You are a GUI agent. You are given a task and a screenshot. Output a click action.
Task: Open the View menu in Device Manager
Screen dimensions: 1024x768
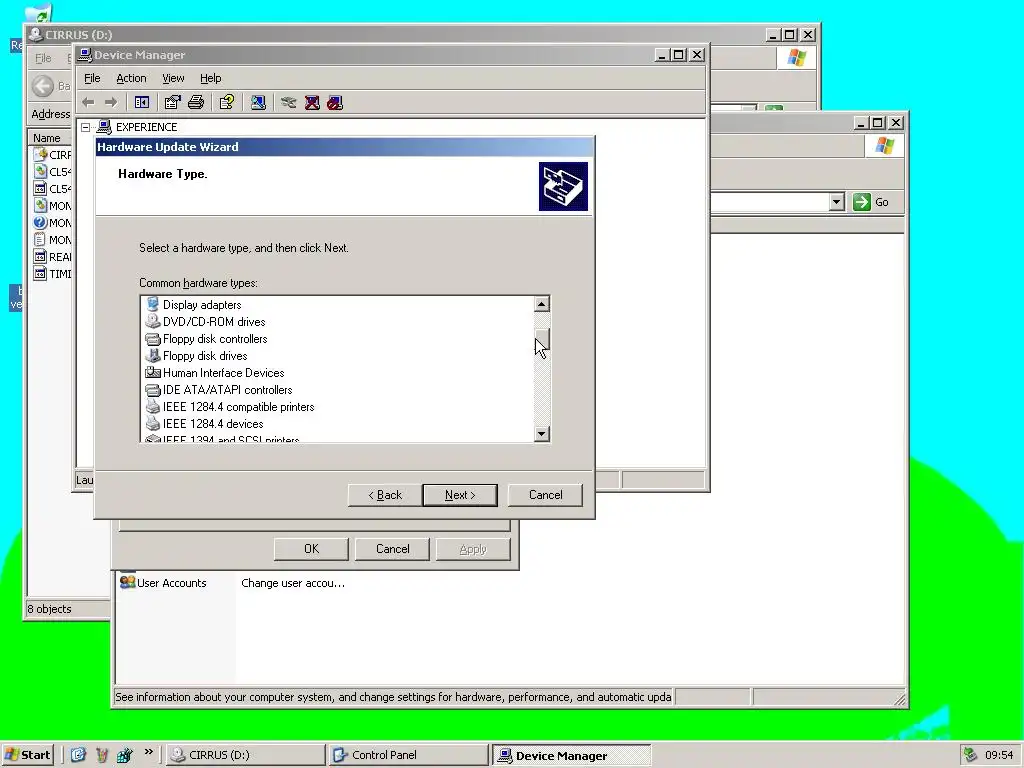point(173,78)
